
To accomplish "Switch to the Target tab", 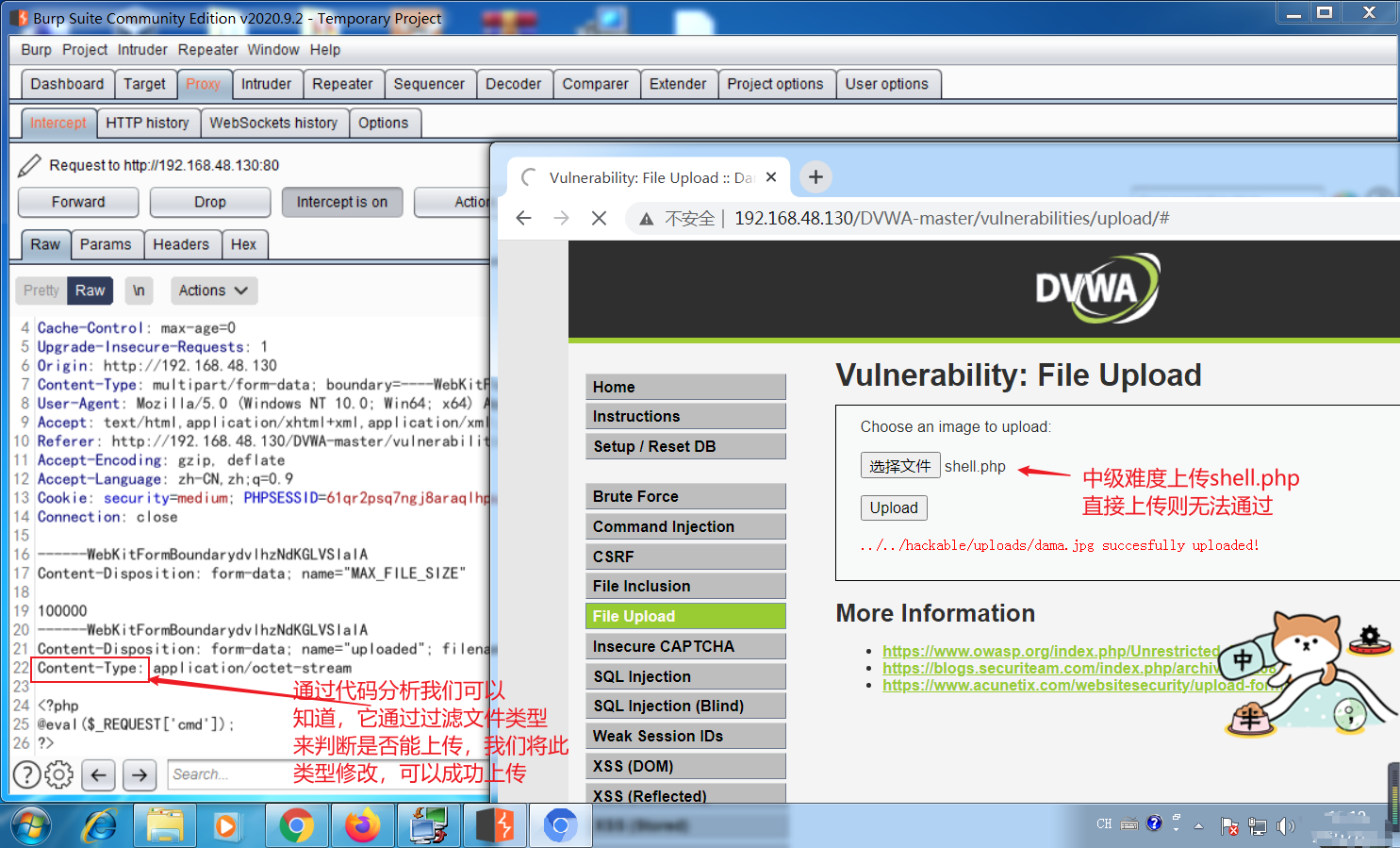I will (144, 84).
